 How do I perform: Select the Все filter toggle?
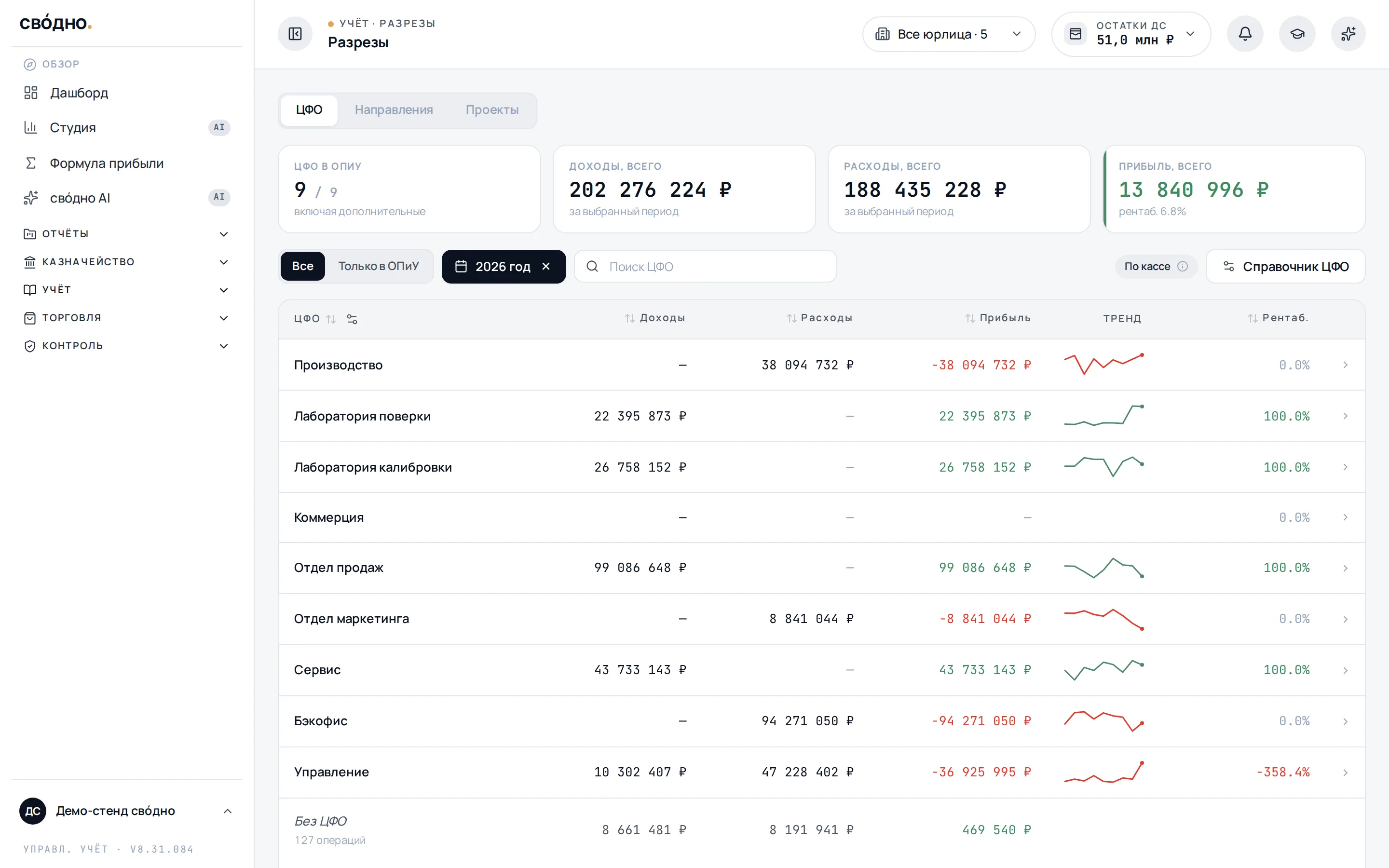(302, 266)
